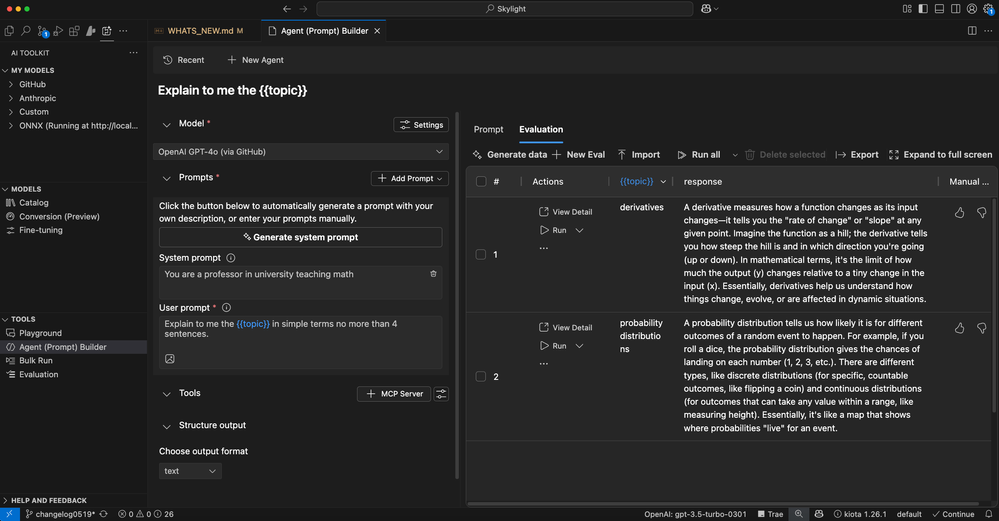The image size is (999, 521).
Task: Open the Azure view icon
Action: coord(90,31)
